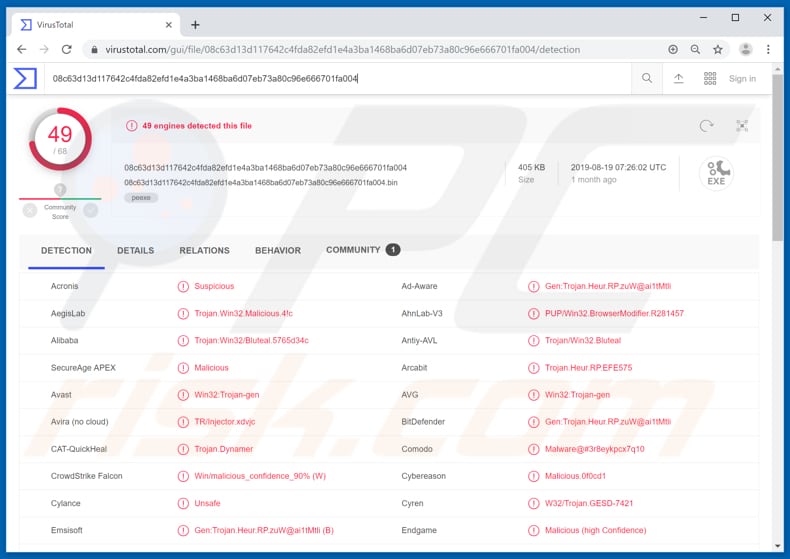Open the Chrome three-dot menu
790x559 pixels.
tap(768, 49)
